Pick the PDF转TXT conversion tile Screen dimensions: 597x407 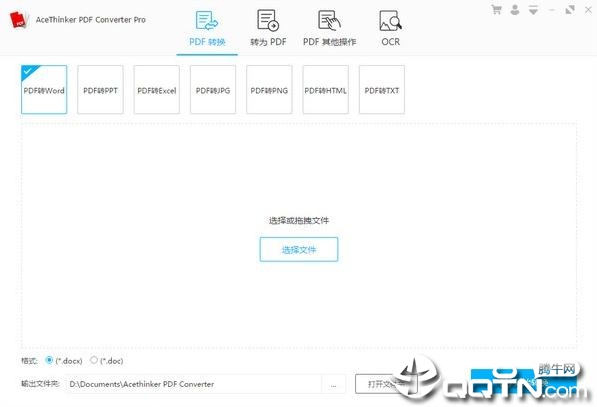382,90
